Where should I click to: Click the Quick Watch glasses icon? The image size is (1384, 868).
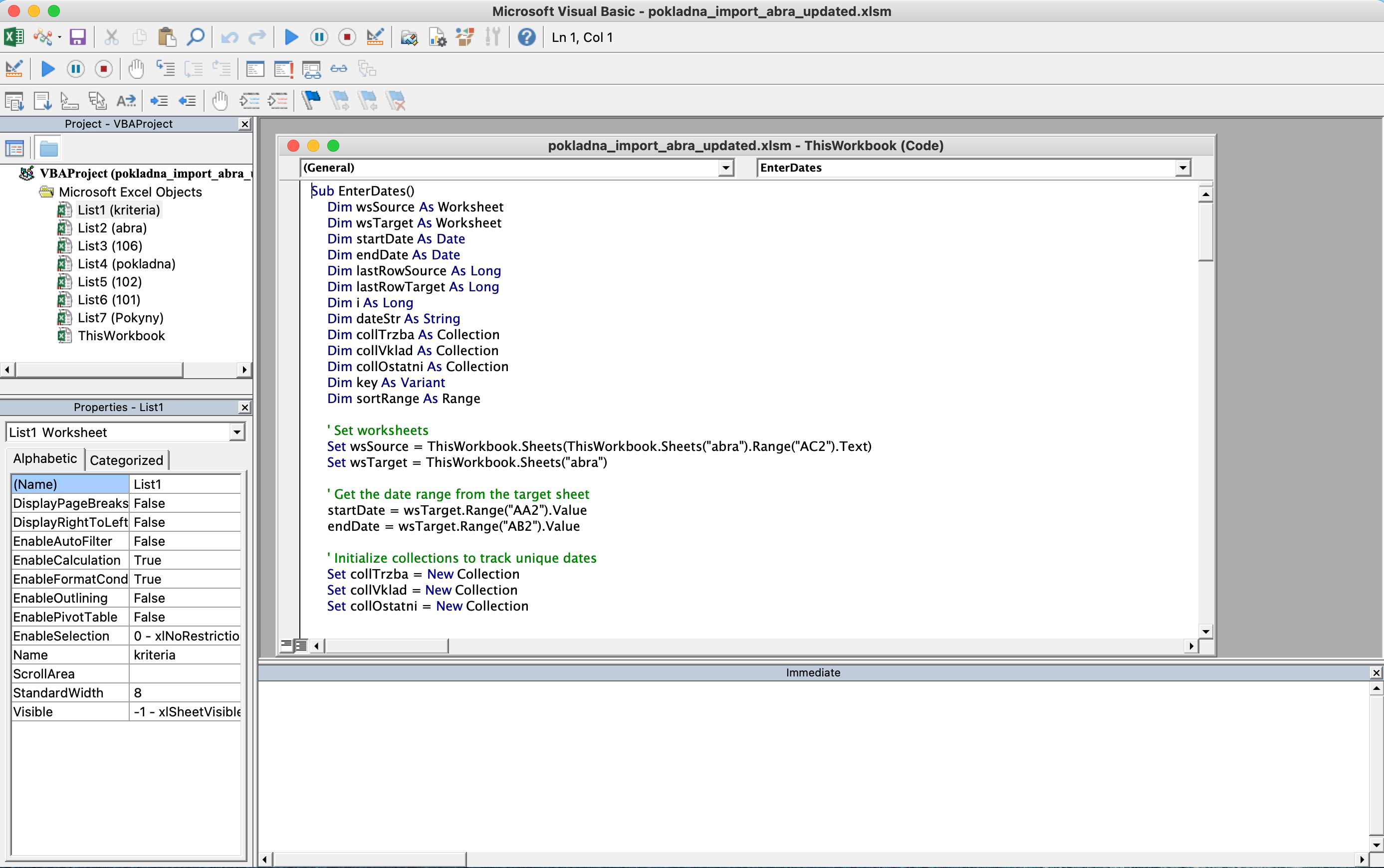click(x=339, y=69)
